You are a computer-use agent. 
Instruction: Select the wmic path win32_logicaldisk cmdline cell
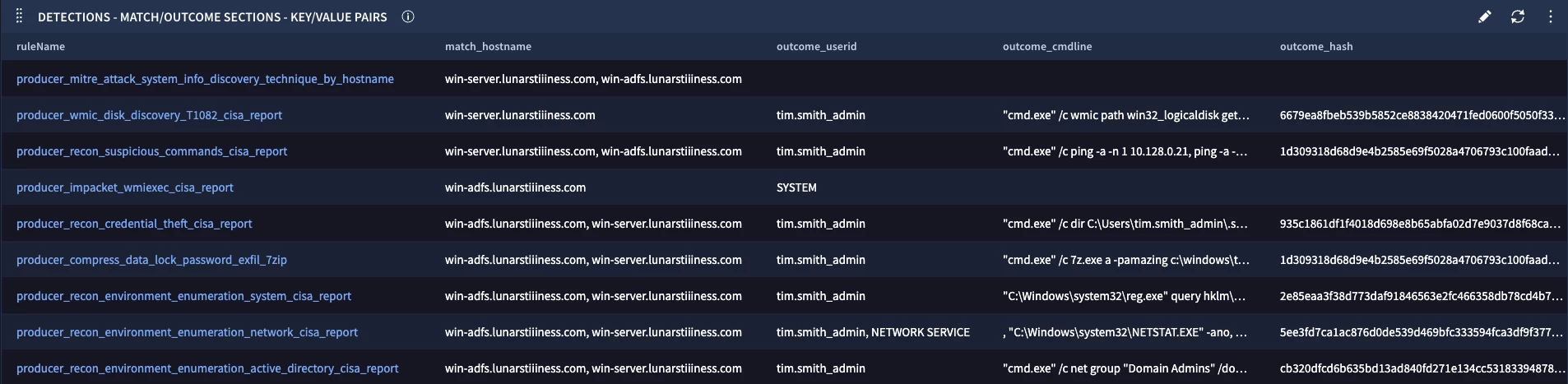click(1126, 115)
